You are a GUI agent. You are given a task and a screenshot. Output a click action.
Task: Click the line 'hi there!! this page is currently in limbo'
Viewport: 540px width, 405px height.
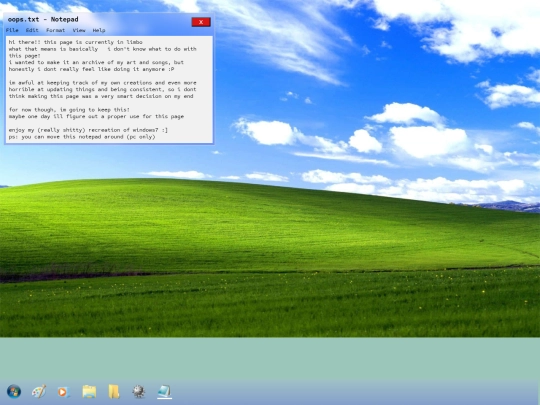(76, 42)
